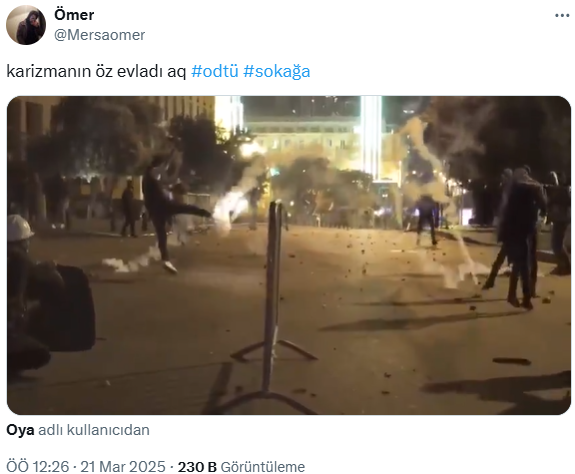Click the bright vertical light column in video
Screen dimensions: 575x474
371,137
